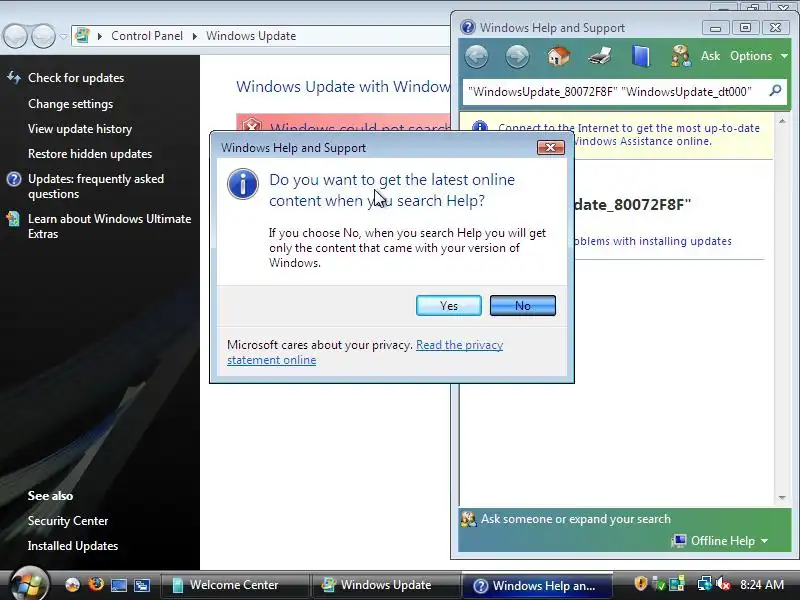Click Yes in the online content dialog
The image size is (800, 600).
448,306
